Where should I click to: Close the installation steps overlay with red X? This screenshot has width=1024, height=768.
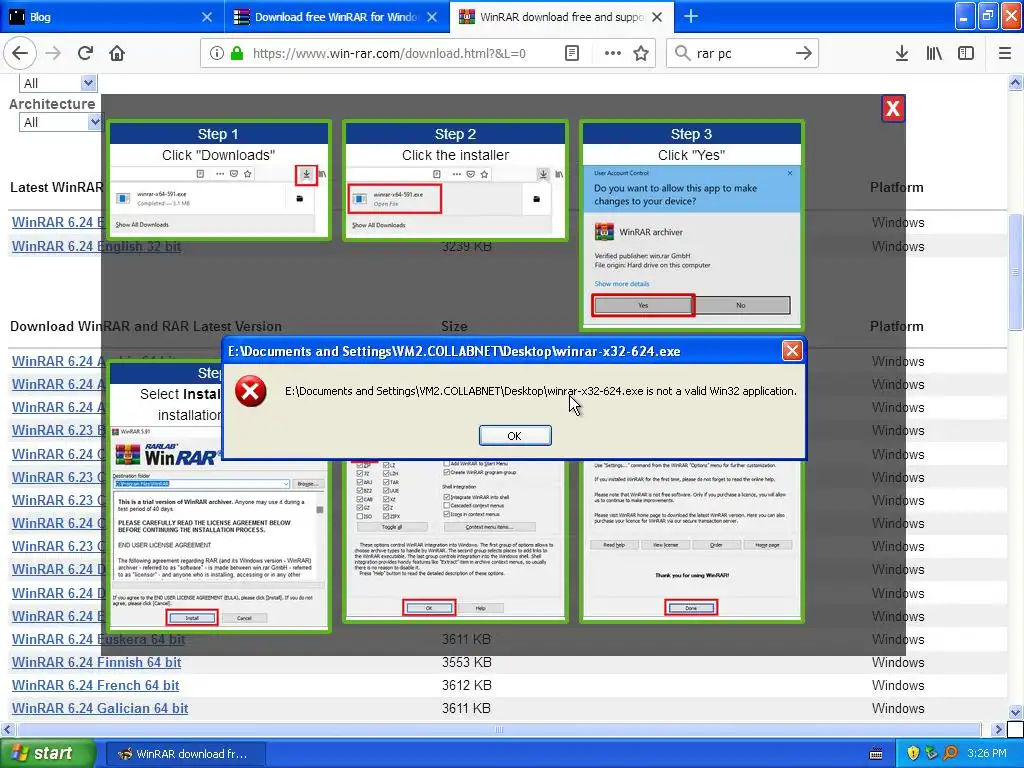pos(892,108)
